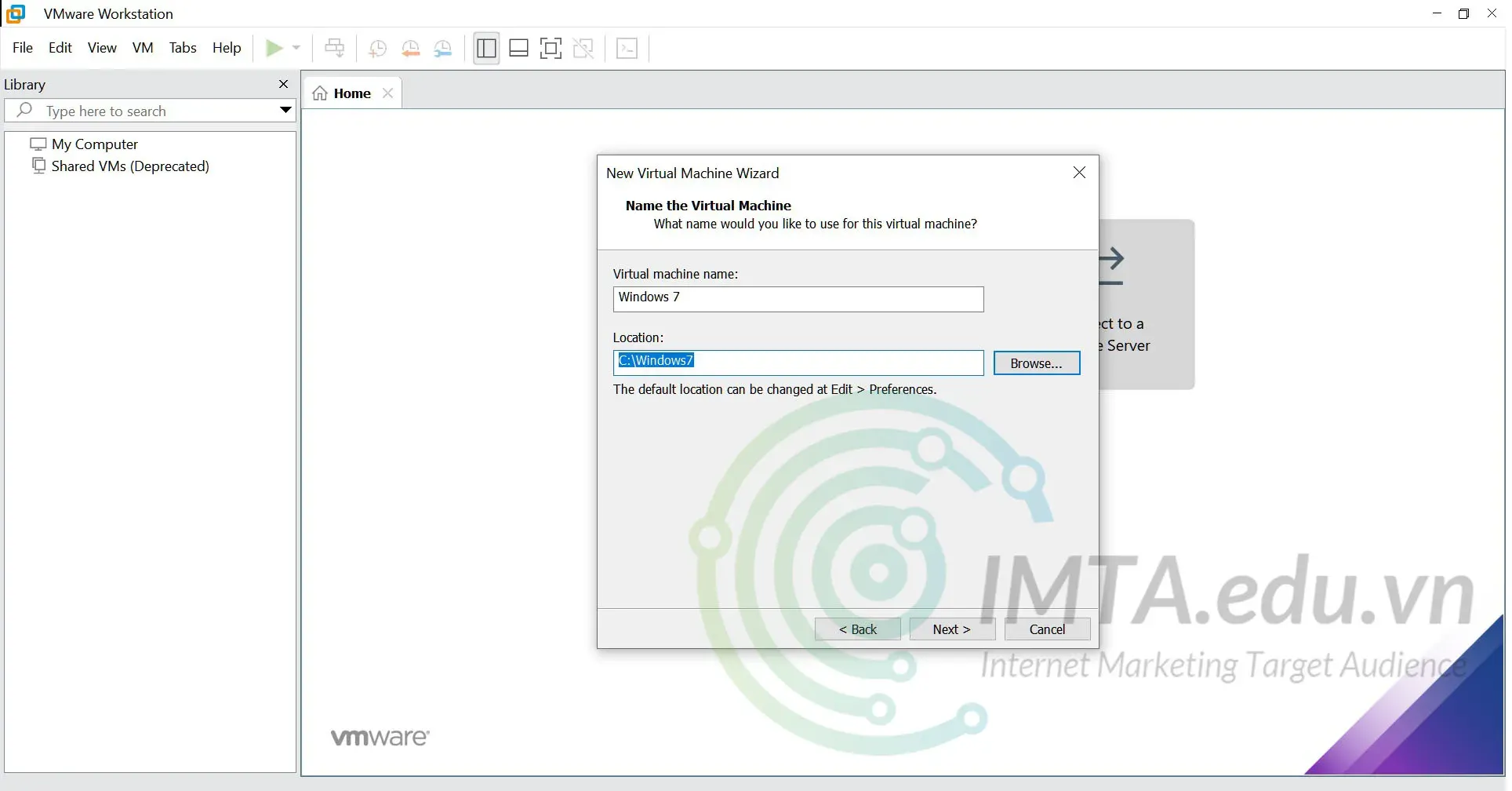Click the Virtual machine name field
The height and width of the screenshot is (791, 1512).
coord(798,299)
